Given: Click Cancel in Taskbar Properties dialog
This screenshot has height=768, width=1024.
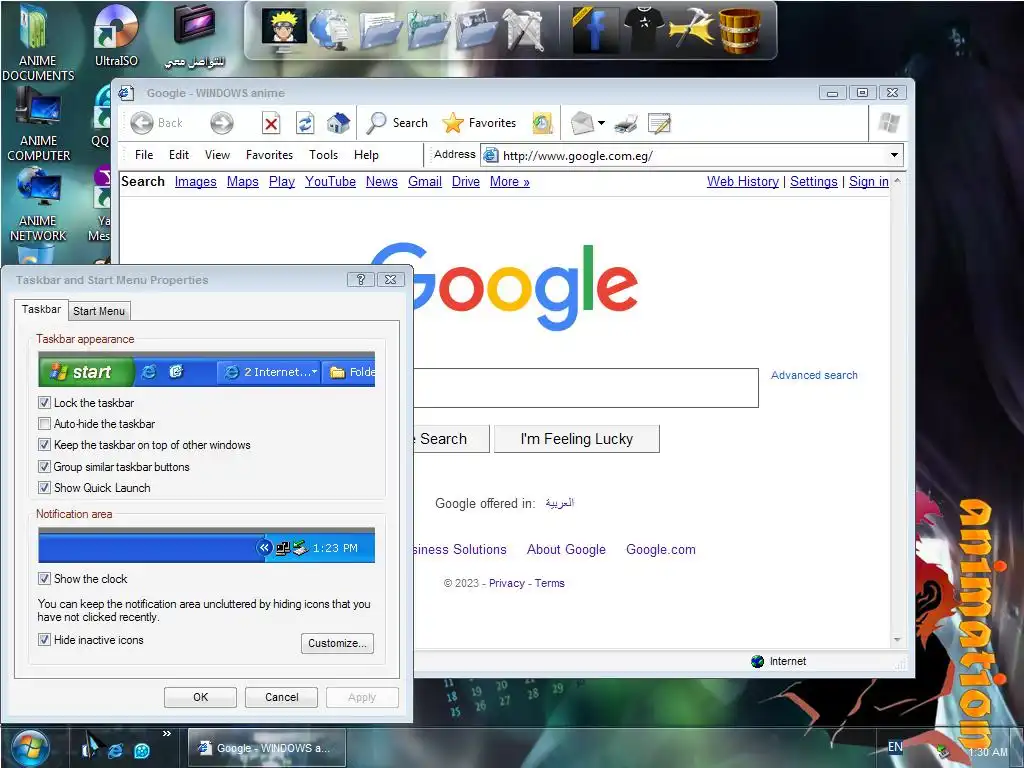Looking at the screenshot, I should click(x=281, y=697).
